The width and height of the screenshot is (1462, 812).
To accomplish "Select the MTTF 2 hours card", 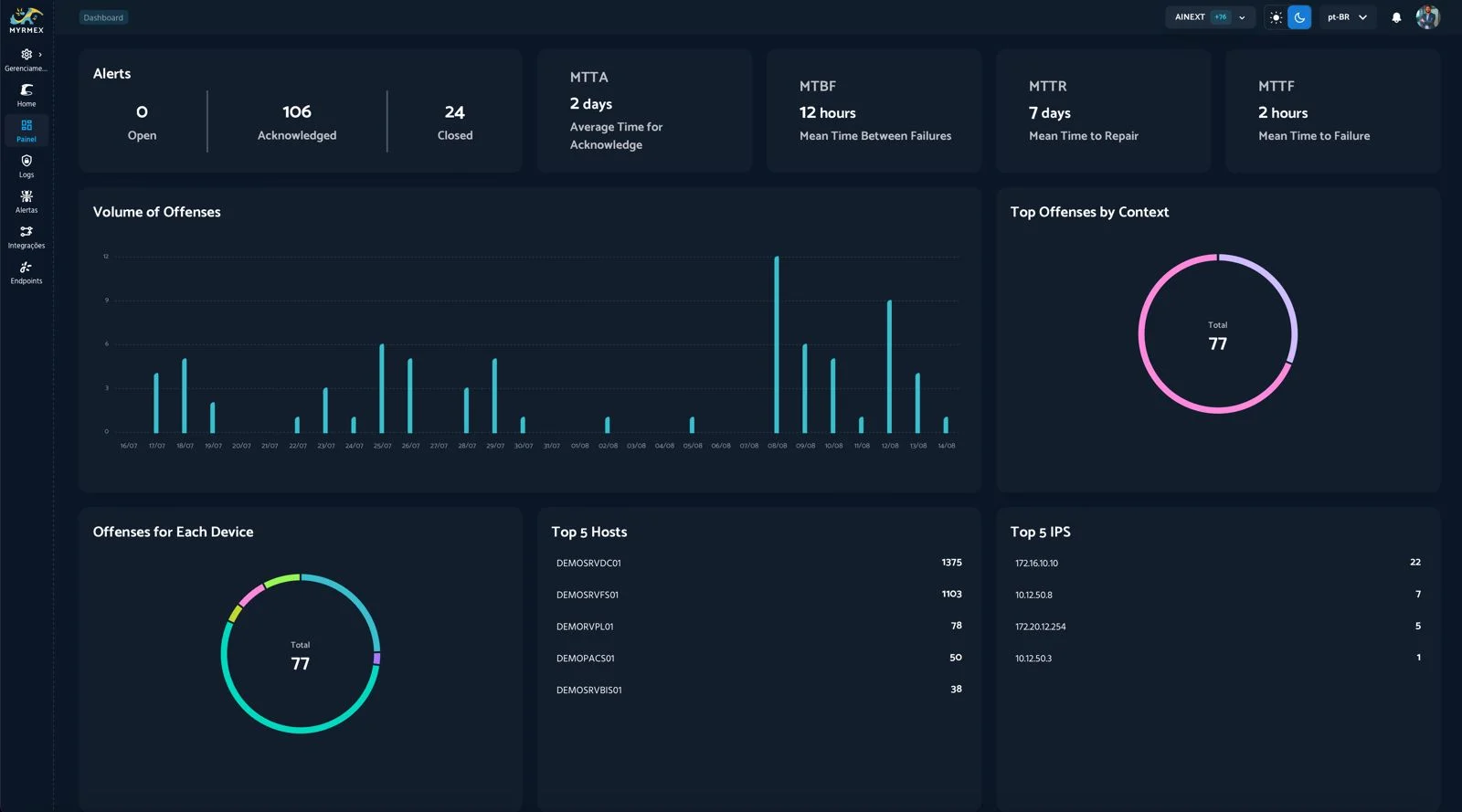I will click(1332, 111).
